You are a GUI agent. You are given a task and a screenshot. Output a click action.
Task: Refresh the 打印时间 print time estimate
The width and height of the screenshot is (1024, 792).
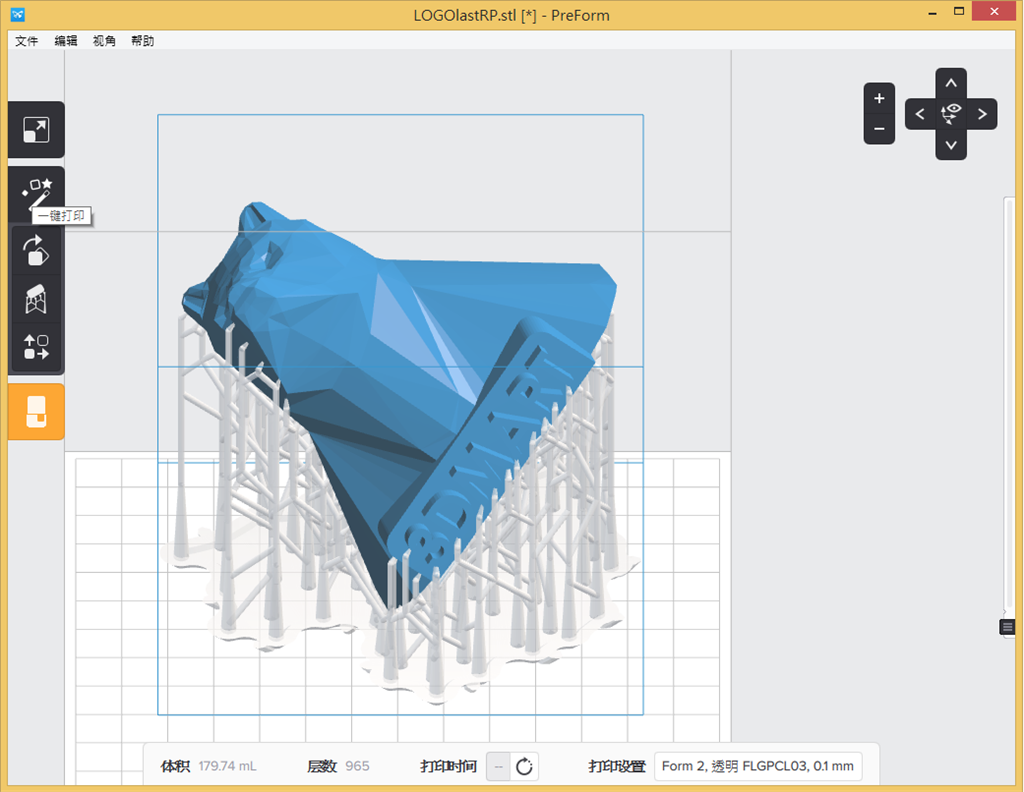[523, 766]
